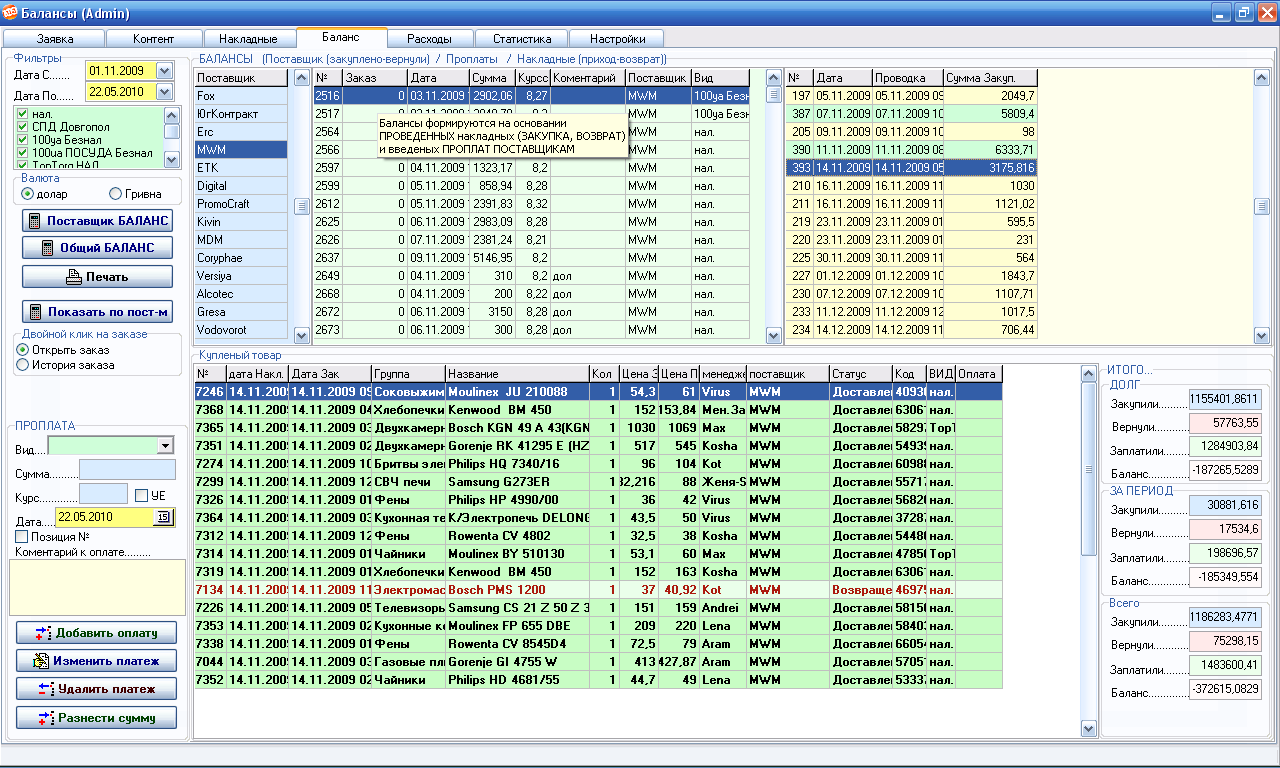Open the Вид payment type dropdown
The image size is (1280, 768).
pos(165,446)
